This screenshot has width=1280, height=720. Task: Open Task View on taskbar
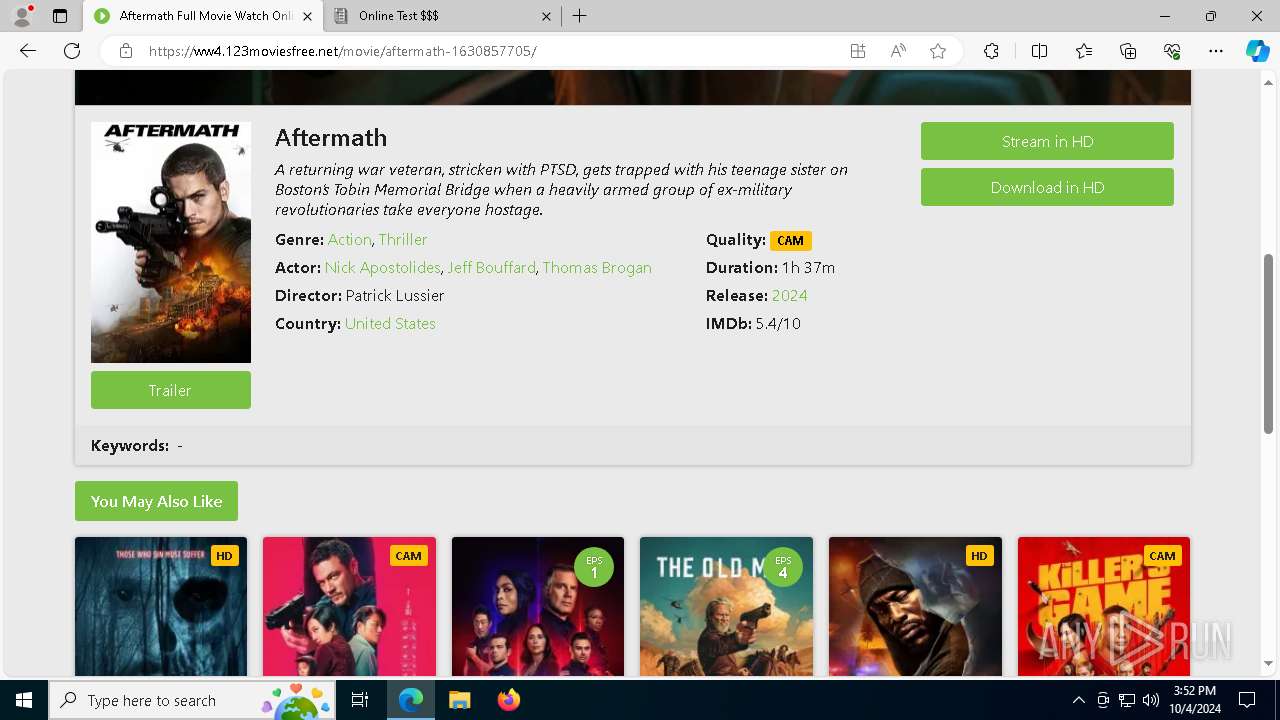click(x=360, y=700)
